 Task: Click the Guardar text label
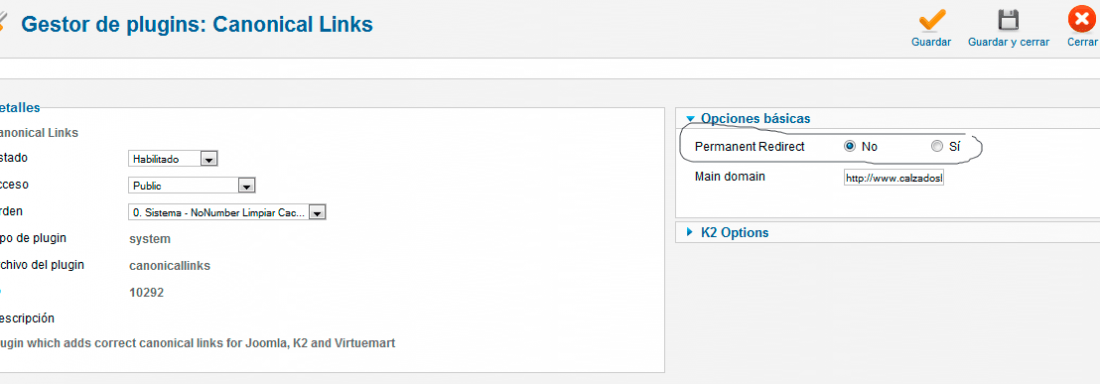click(x=931, y=42)
